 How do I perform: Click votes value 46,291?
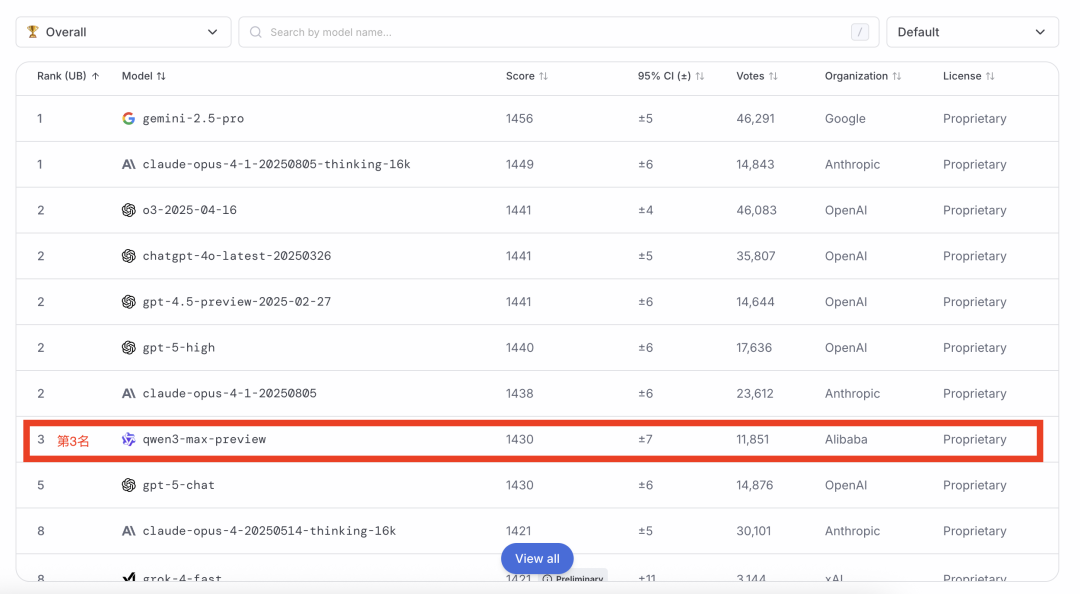pos(756,119)
